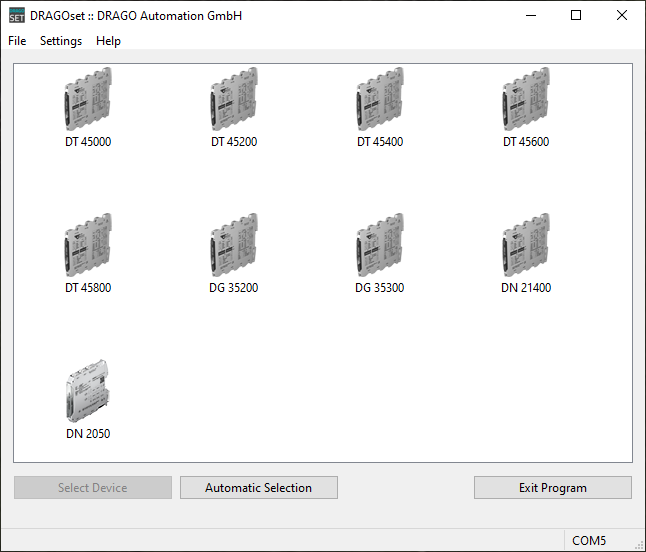Viewport: 646px width, 552px height.
Task: Choose the DT 45400 device icon
Action: 379,99
